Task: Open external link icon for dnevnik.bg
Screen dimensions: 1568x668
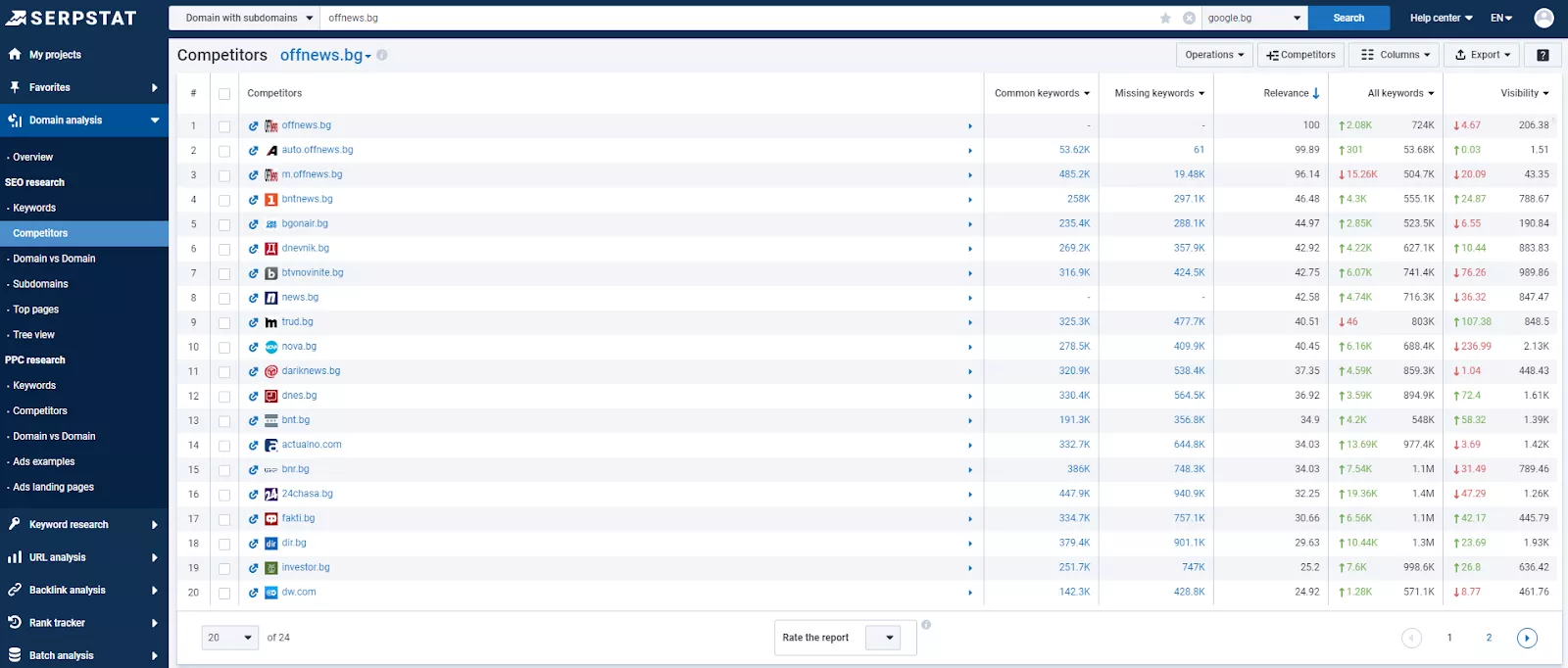Action: [254, 249]
